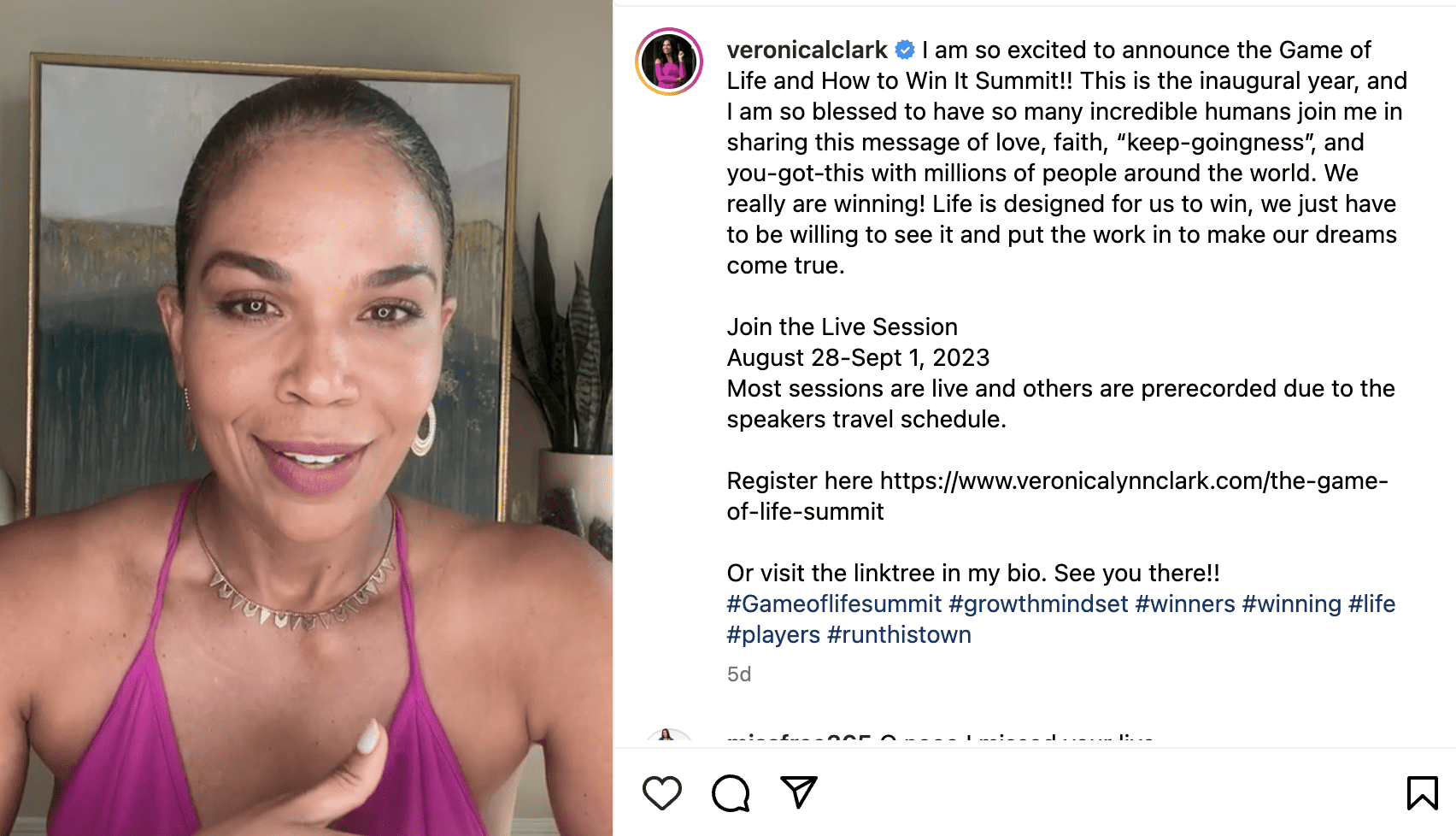Click the cut-off commenter username below caption

tap(798, 738)
